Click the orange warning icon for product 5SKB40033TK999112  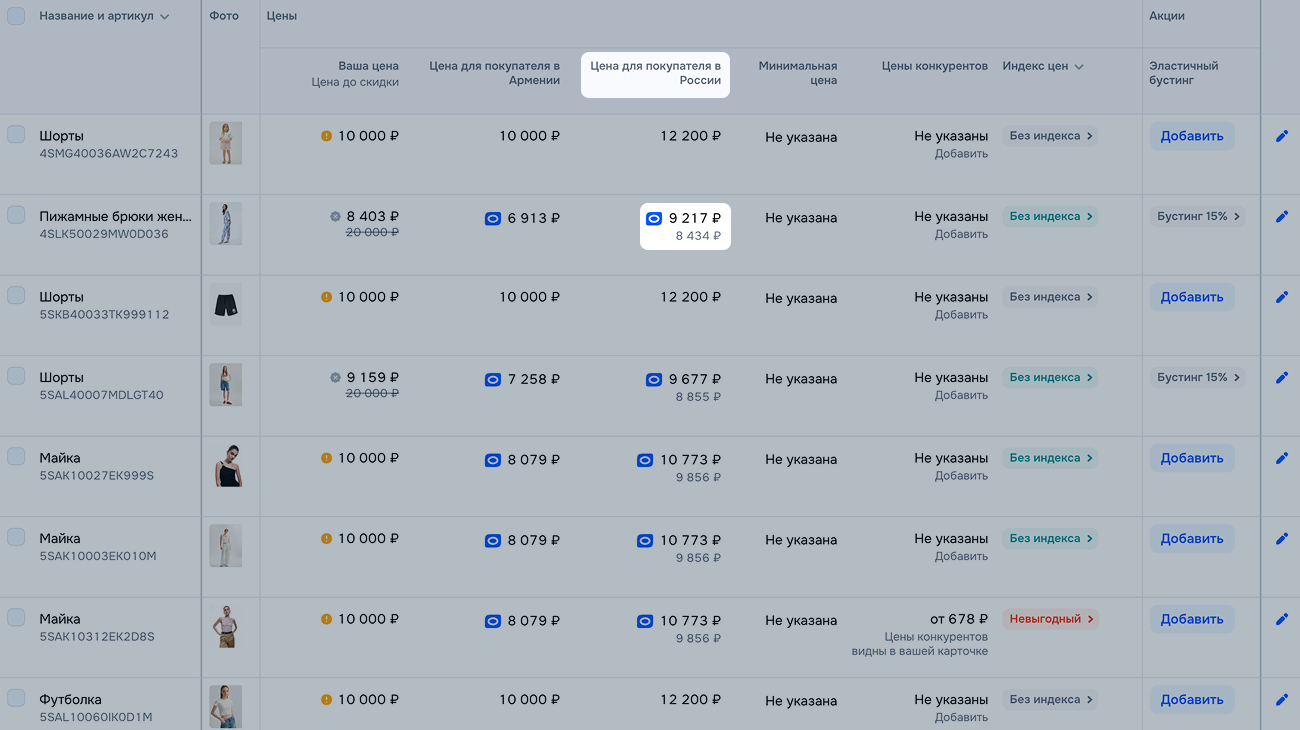[326, 297]
